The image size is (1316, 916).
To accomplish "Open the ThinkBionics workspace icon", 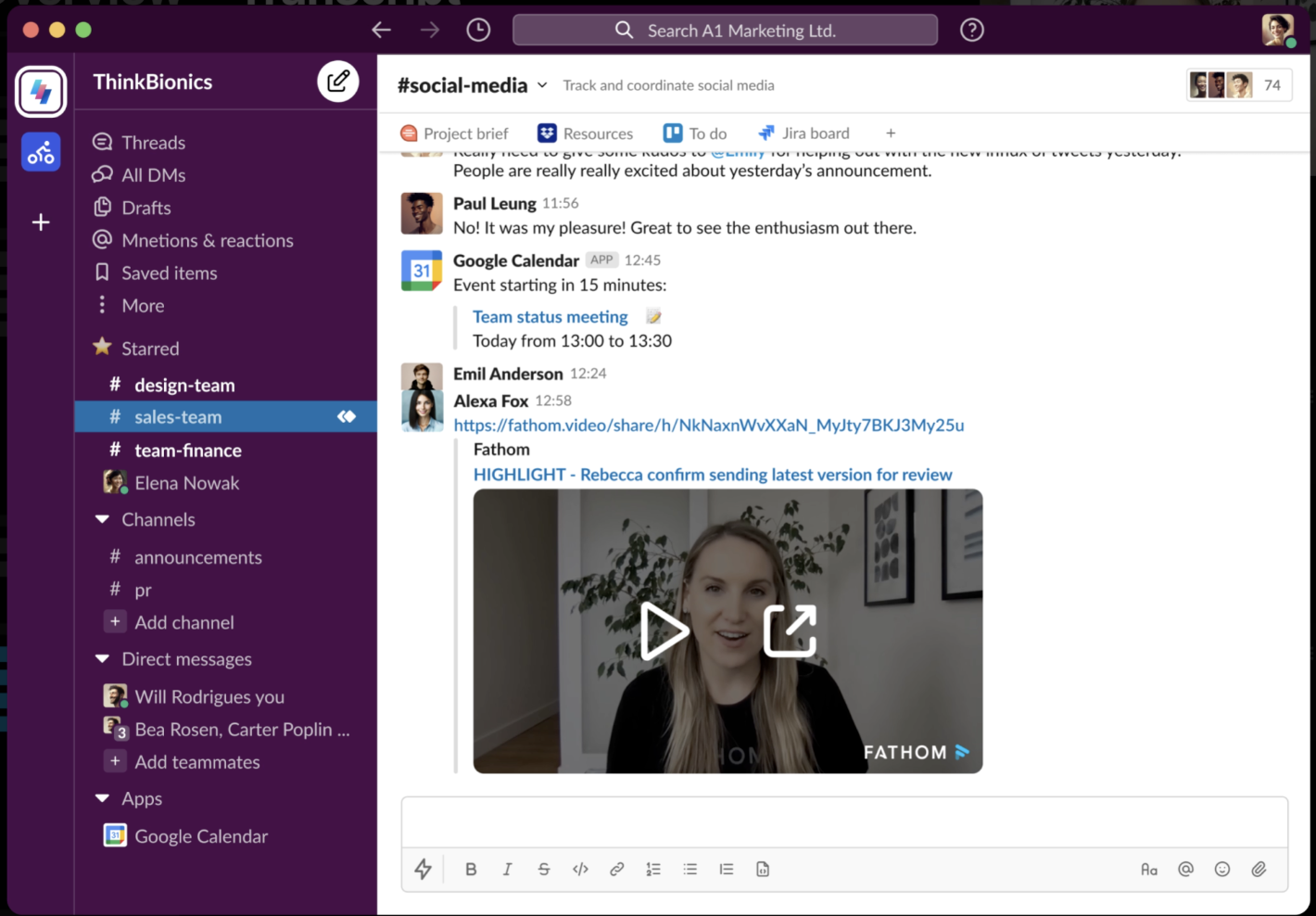I will pyautogui.click(x=41, y=92).
